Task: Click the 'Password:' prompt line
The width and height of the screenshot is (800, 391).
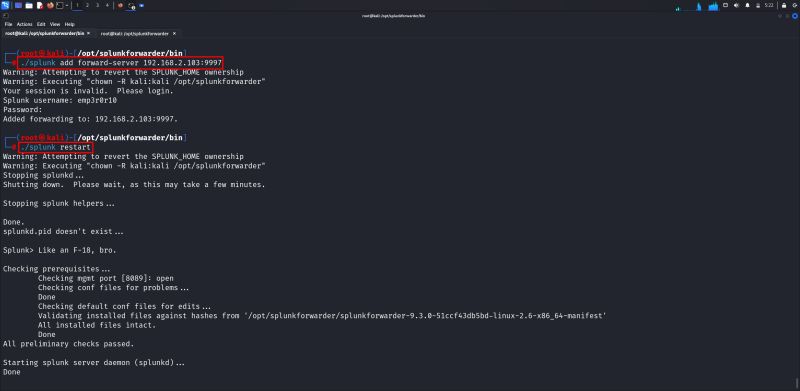Action: coord(22,110)
